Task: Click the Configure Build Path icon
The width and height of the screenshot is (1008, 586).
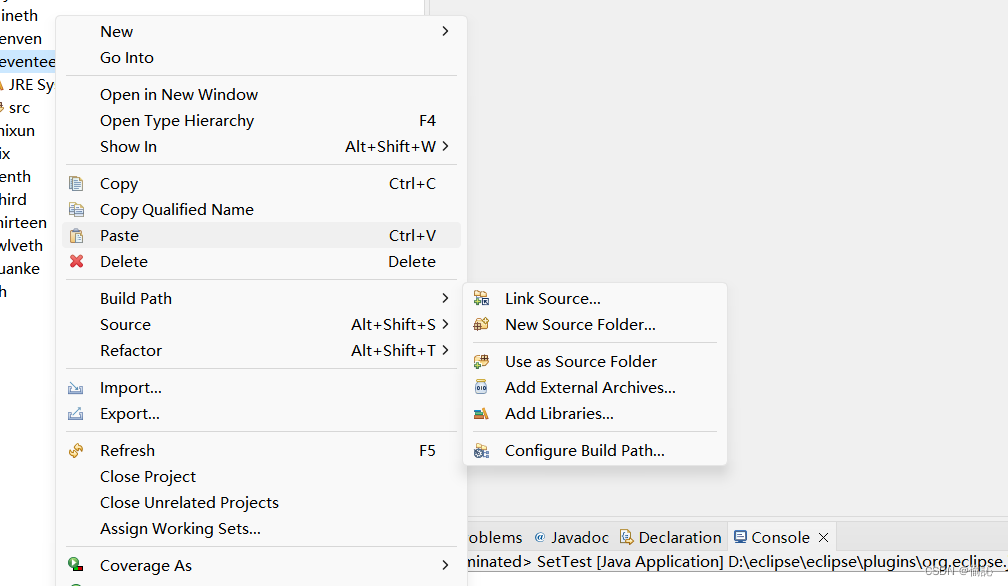Action: (x=481, y=451)
